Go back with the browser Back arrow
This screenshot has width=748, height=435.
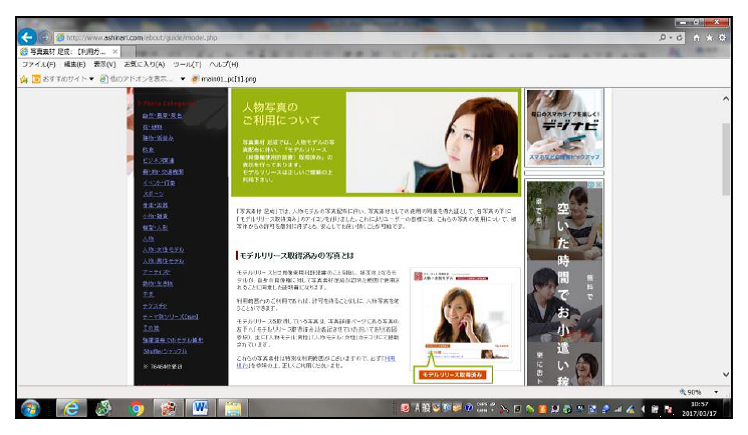click(27, 37)
